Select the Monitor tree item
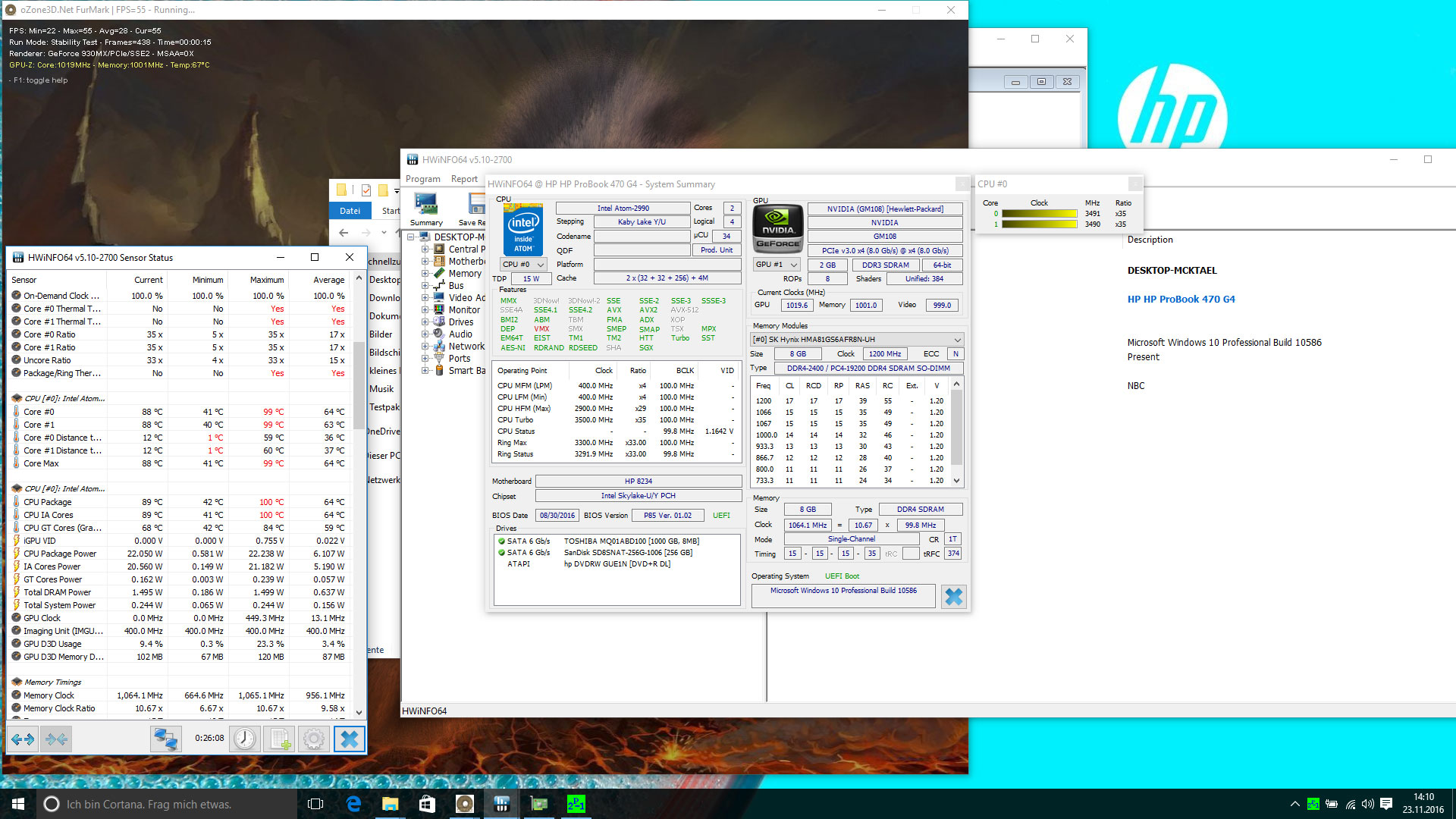This screenshot has width=1456, height=819. pos(464,310)
